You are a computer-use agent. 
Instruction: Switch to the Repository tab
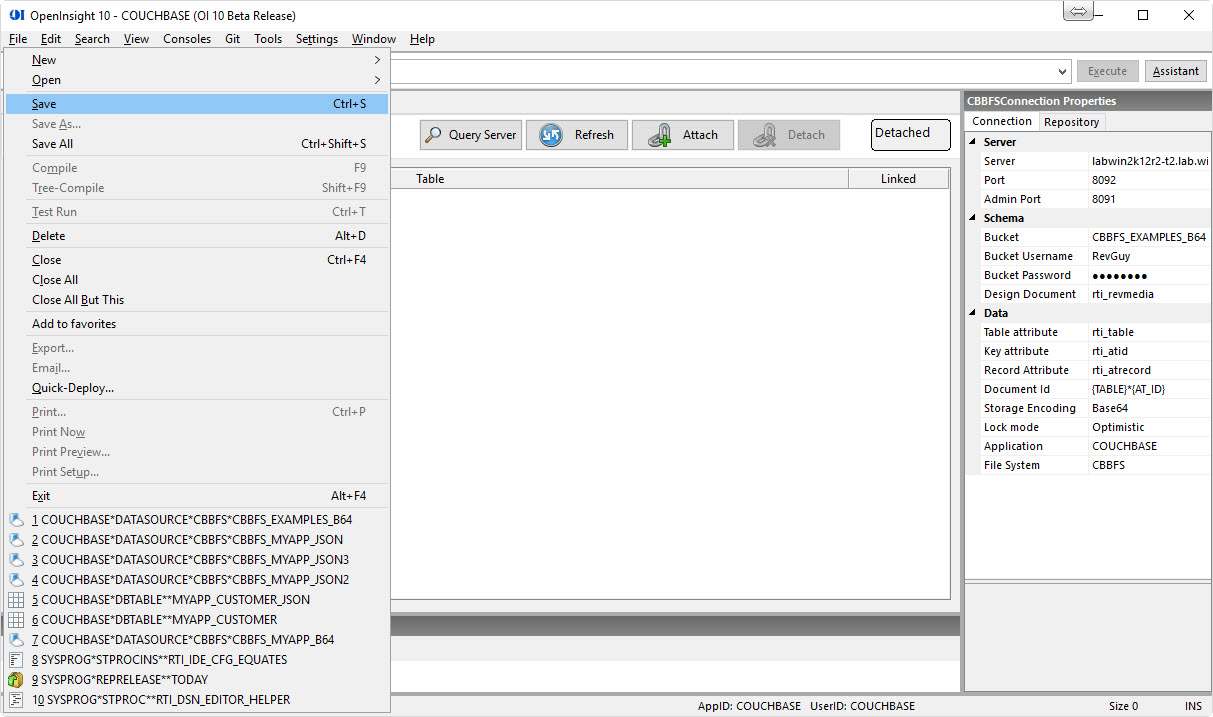pyautogui.click(x=1071, y=122)
